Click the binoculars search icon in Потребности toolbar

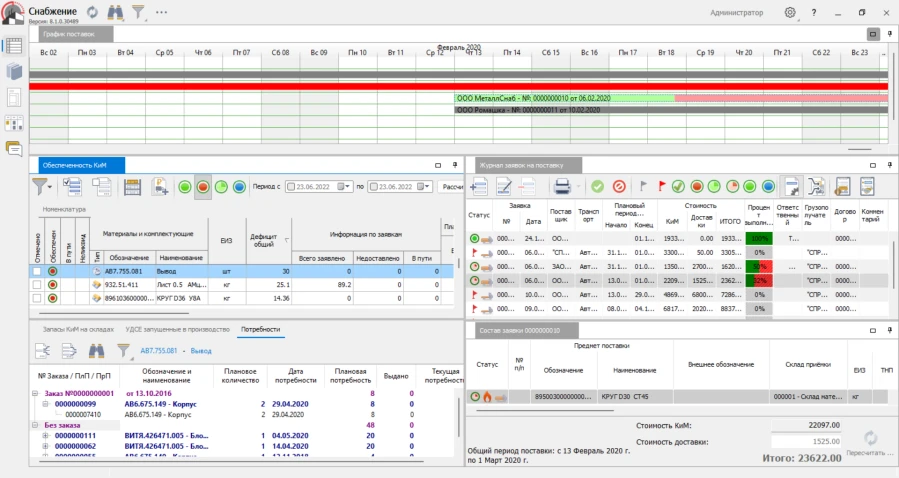pyautogui.click(x=97, y=350)
